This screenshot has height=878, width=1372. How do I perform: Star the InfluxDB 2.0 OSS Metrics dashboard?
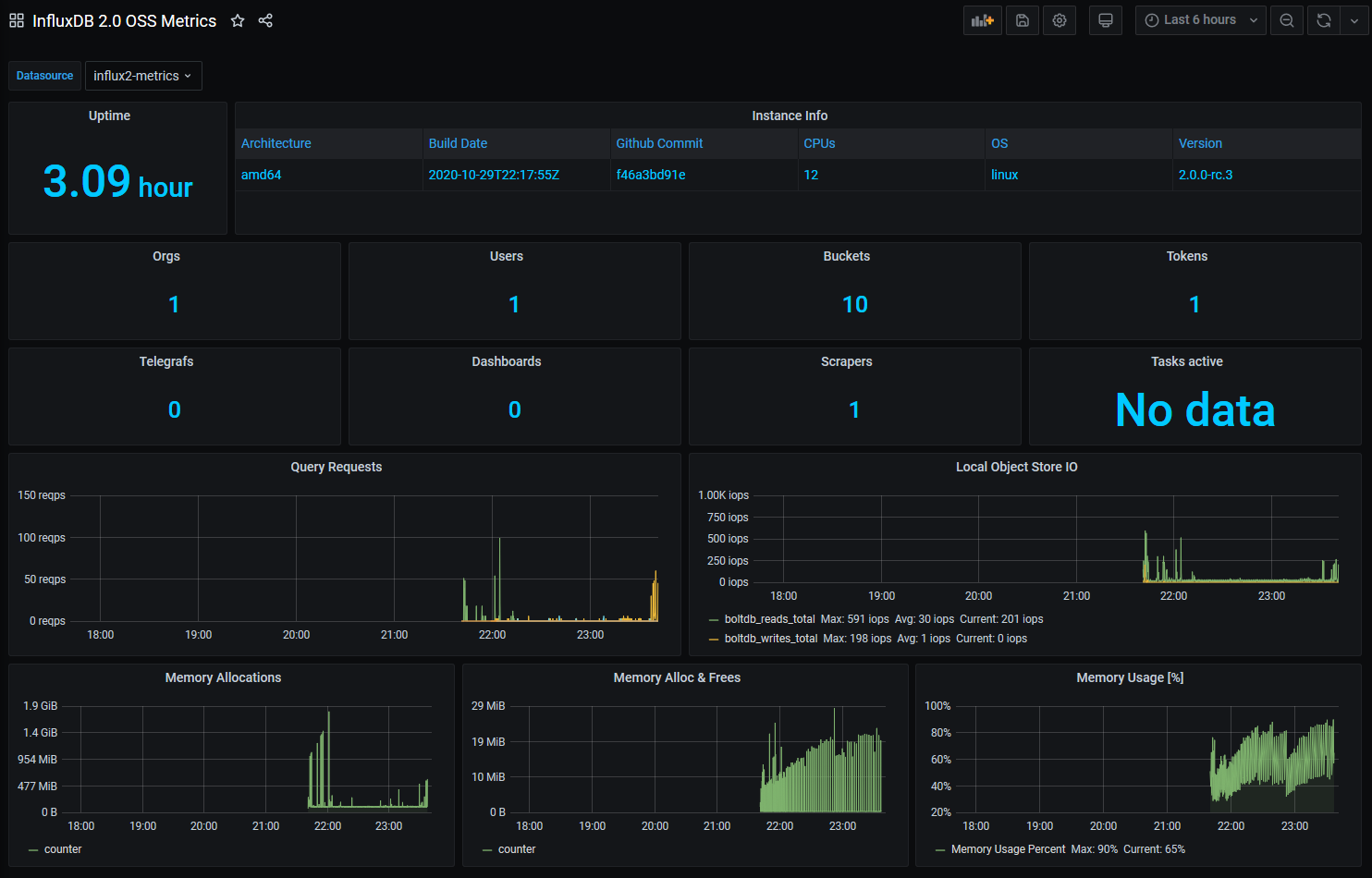pyautogui.click(x=238, y=20)
